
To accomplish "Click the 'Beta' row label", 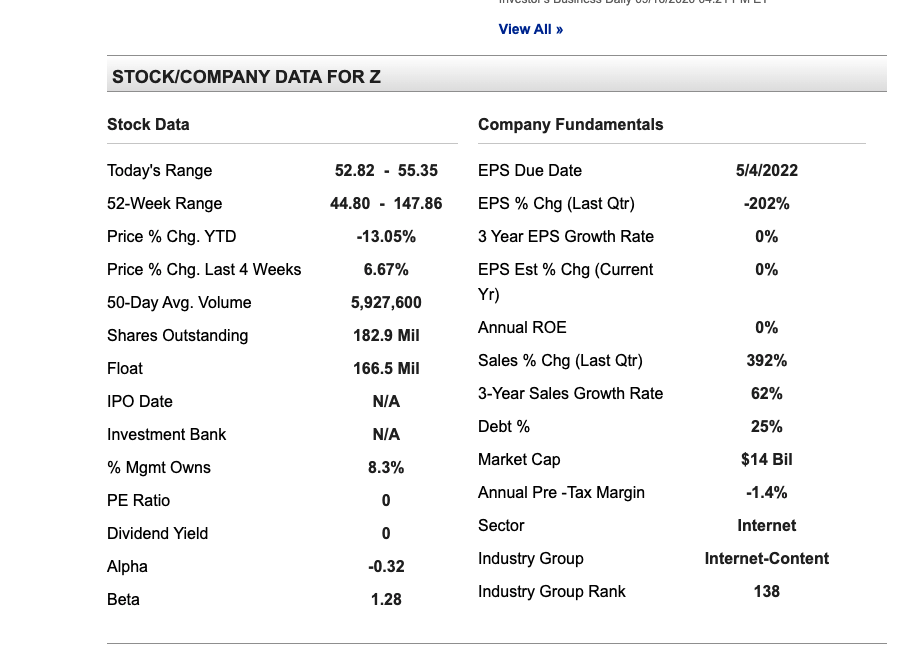I will pos(123,599).
